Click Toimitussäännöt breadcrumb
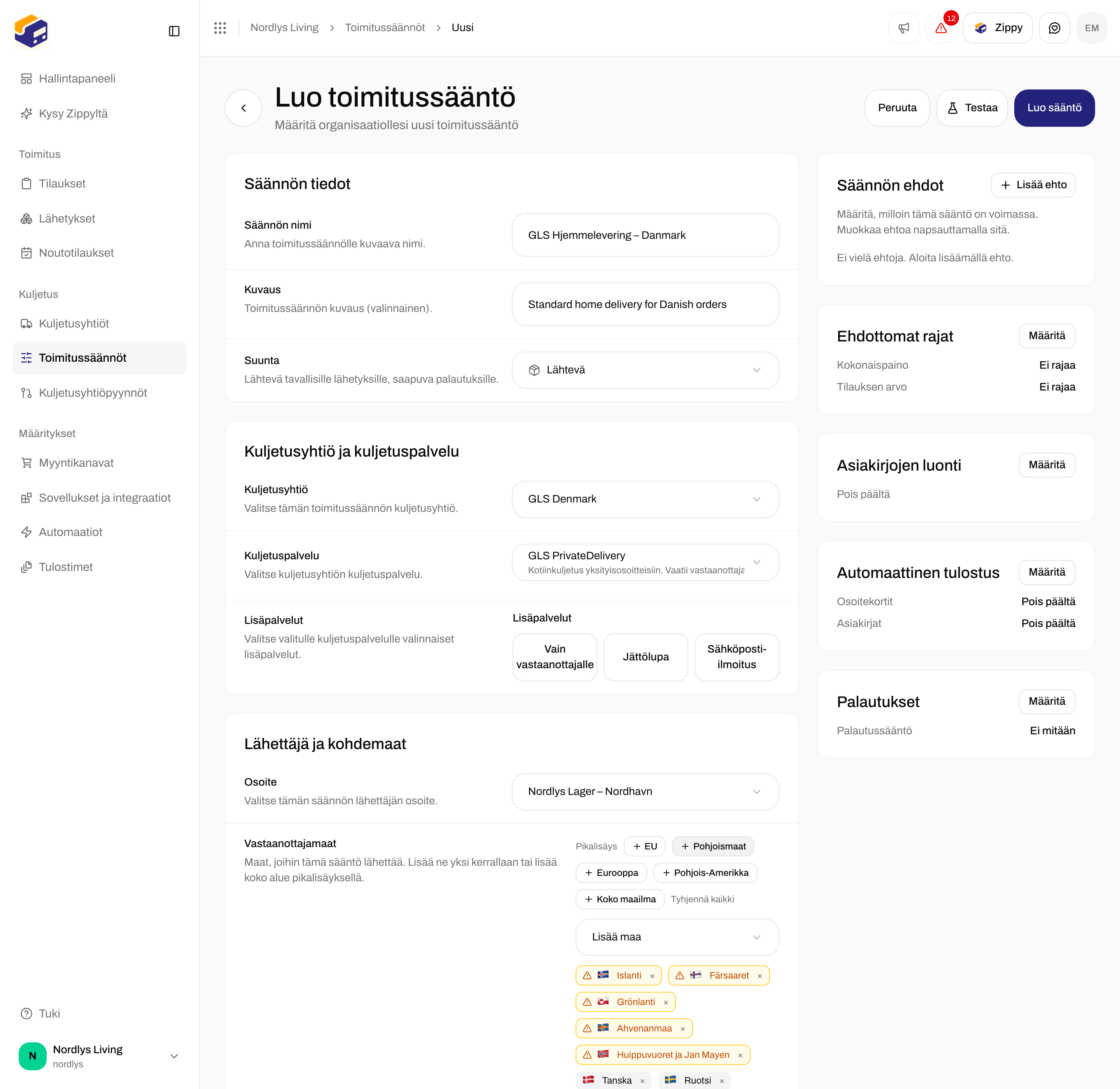1120x1089 pixels. 384,28
